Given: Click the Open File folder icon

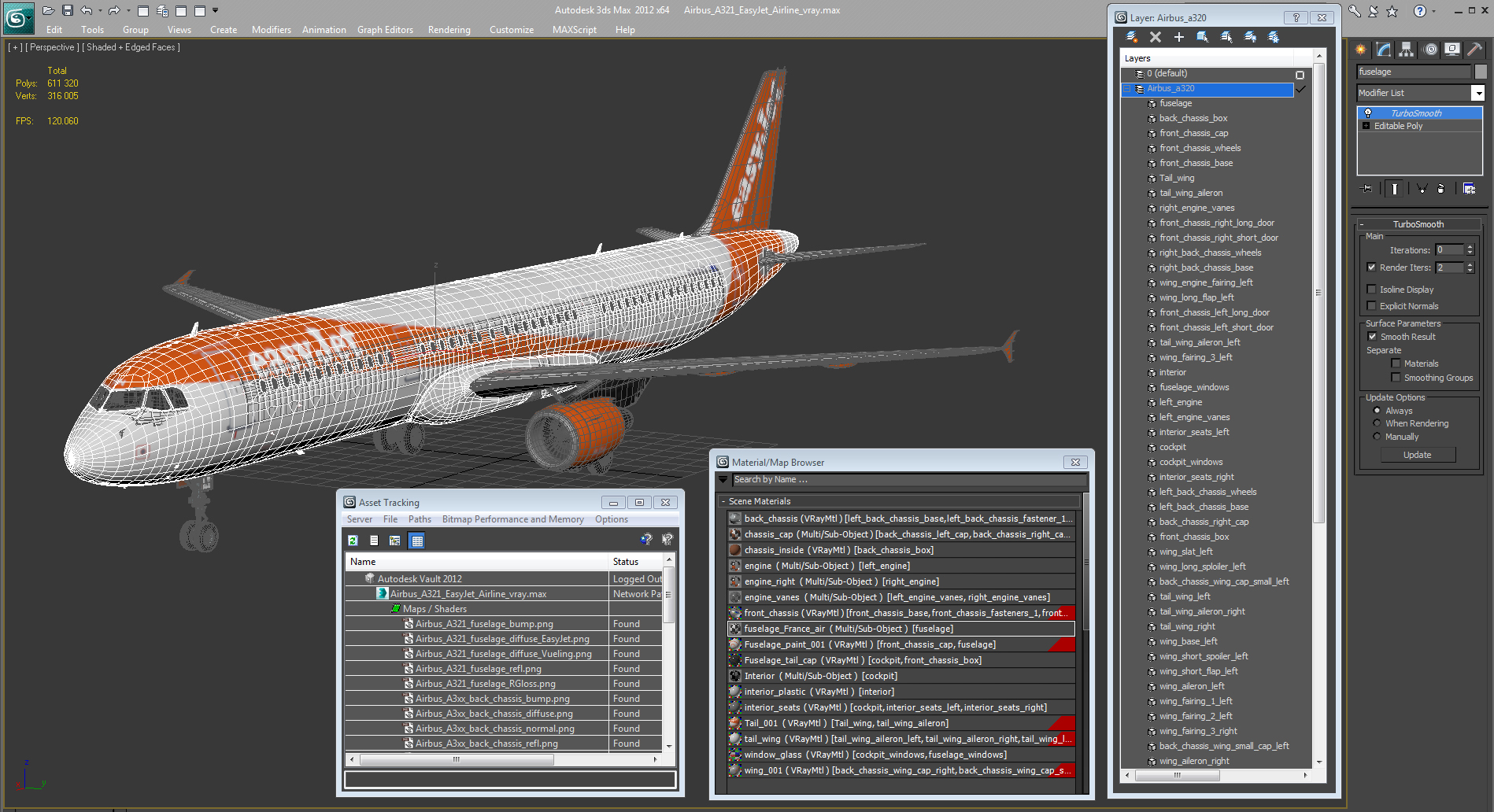Looking at the screenshot, I should (x=49, y=10).
